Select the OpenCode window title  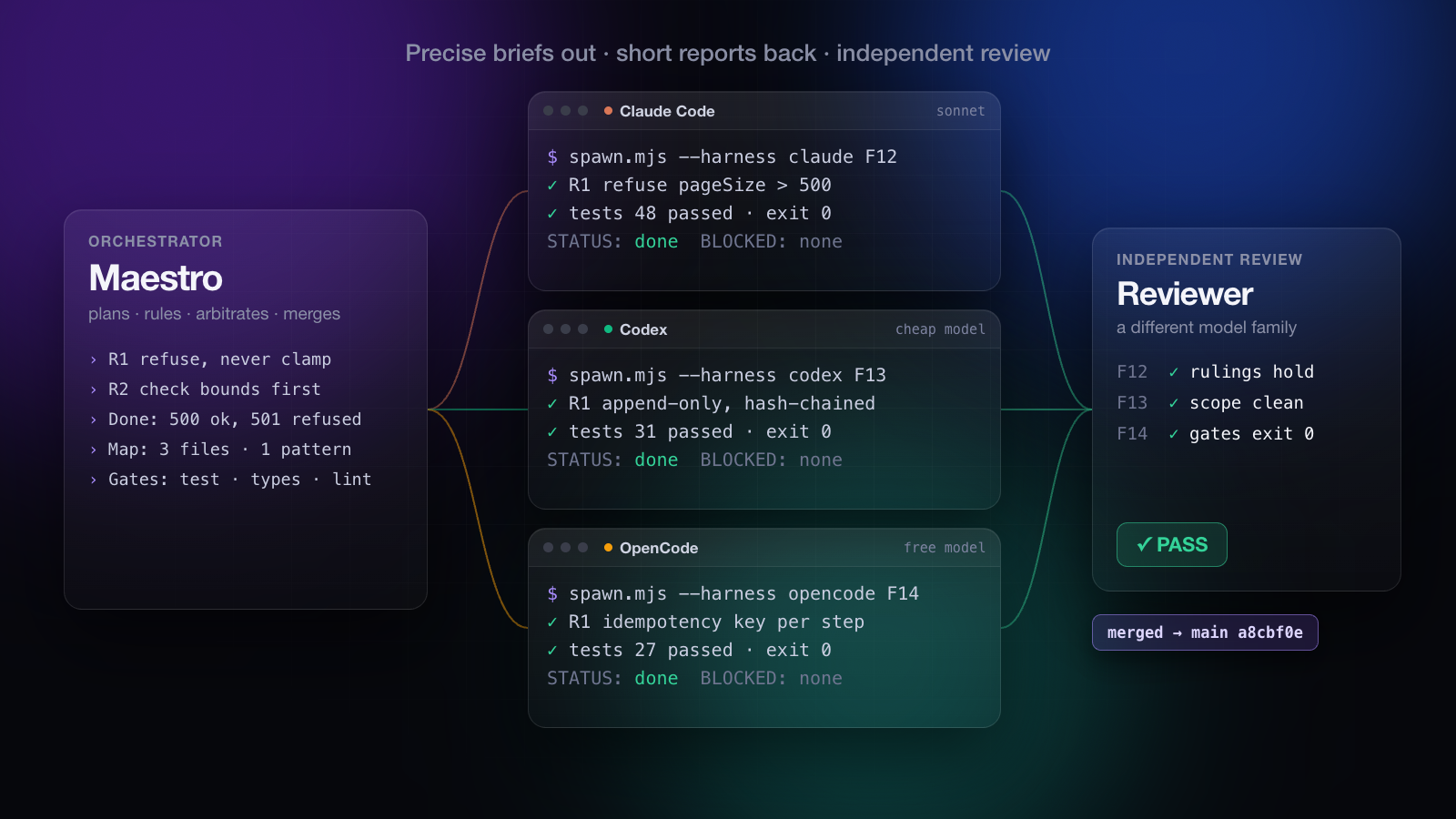coord(659,548)
